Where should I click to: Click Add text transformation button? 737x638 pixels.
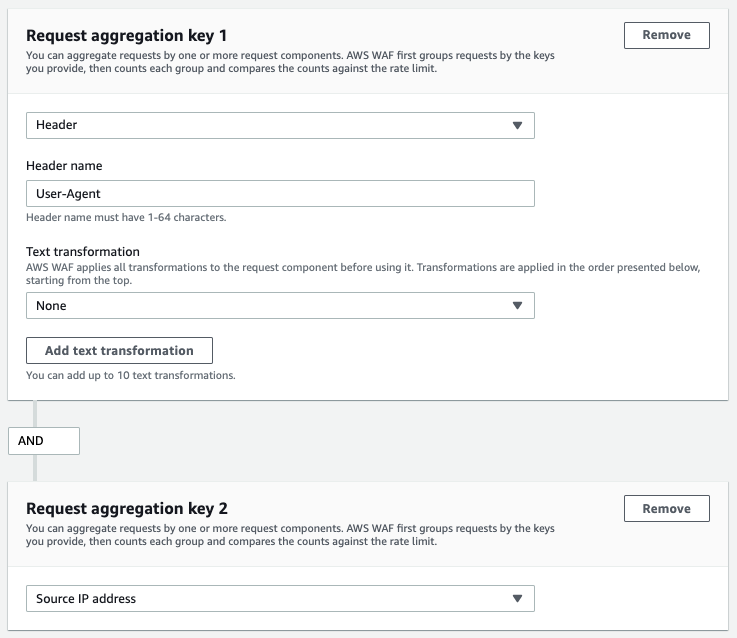tap(119, 350)
